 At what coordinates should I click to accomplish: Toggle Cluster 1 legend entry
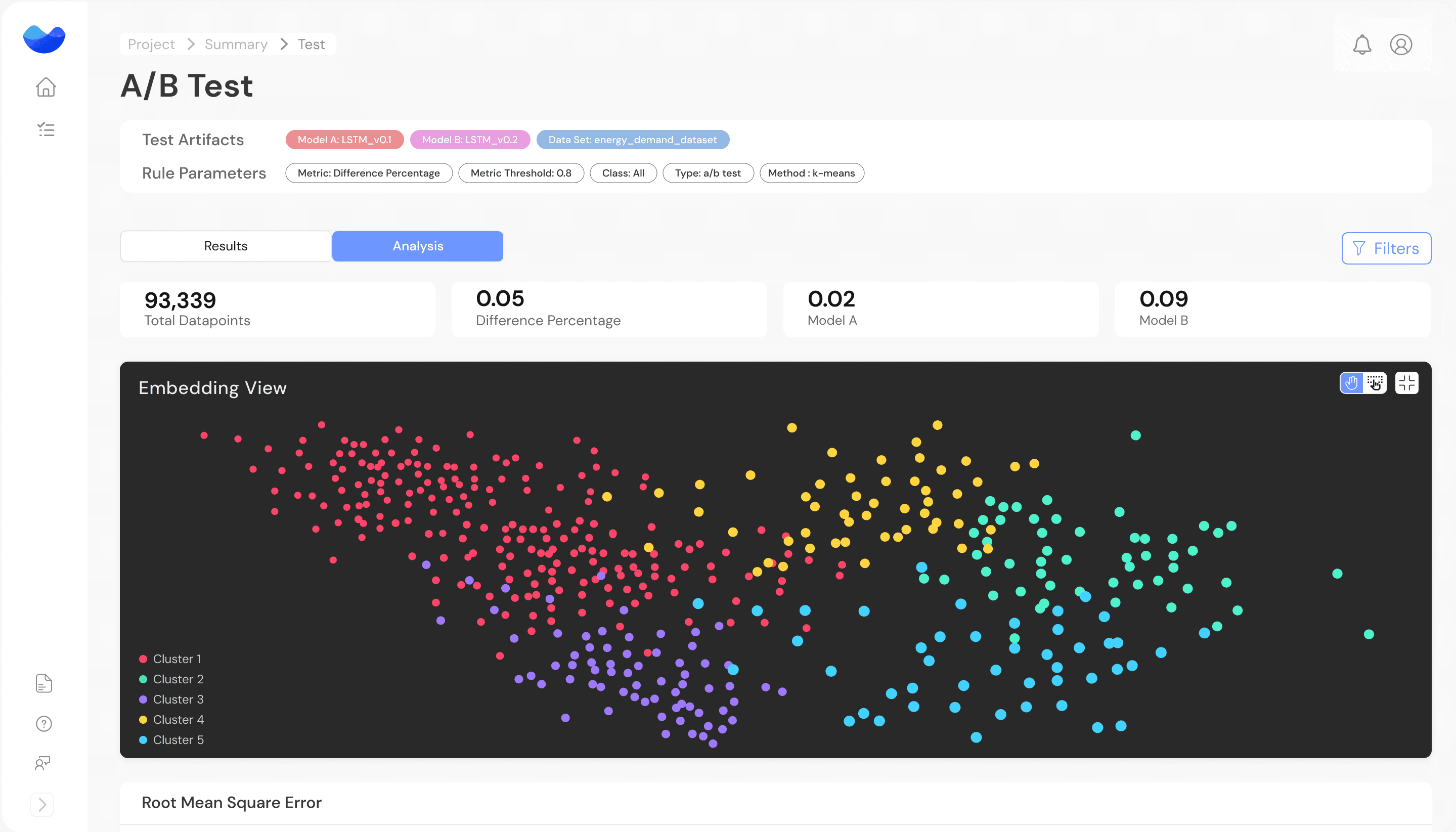(x=171, y=659)
